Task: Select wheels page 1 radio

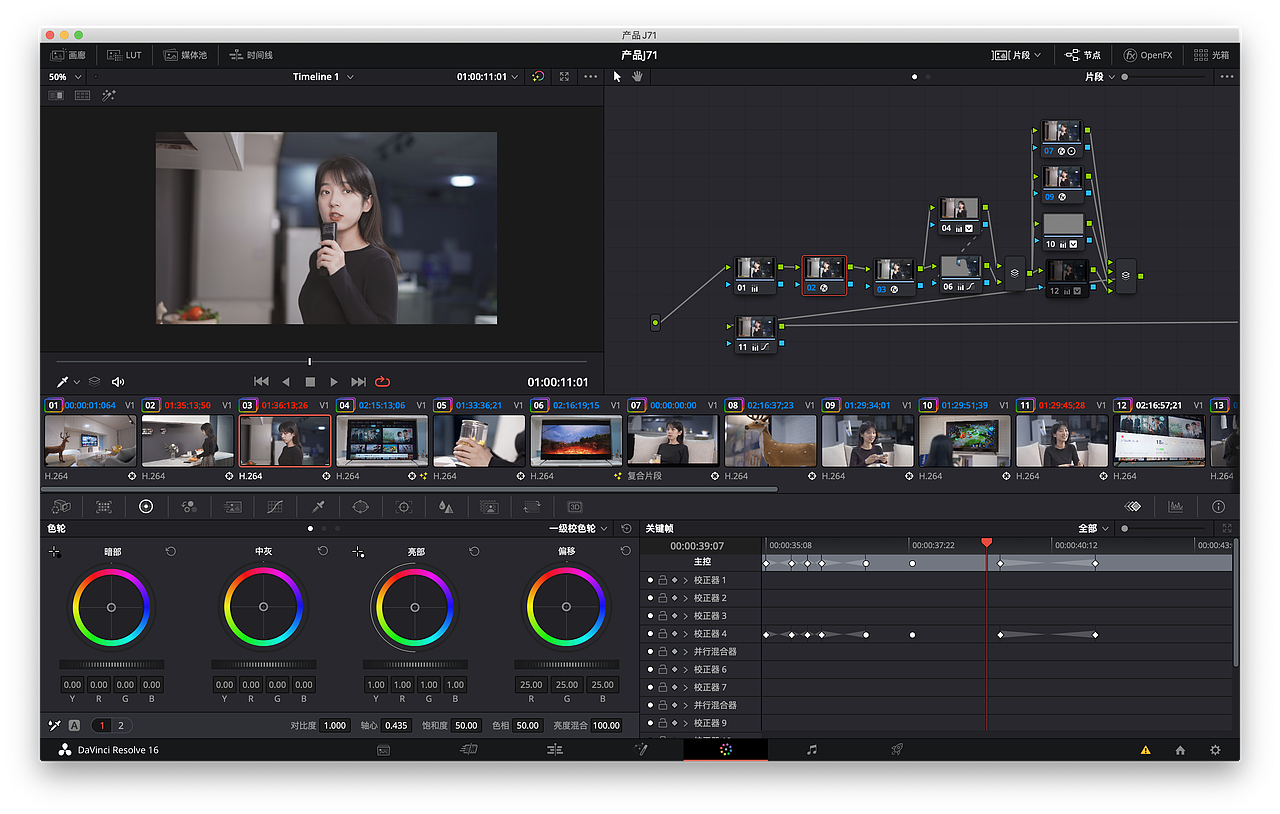Action: click(102, 726)
